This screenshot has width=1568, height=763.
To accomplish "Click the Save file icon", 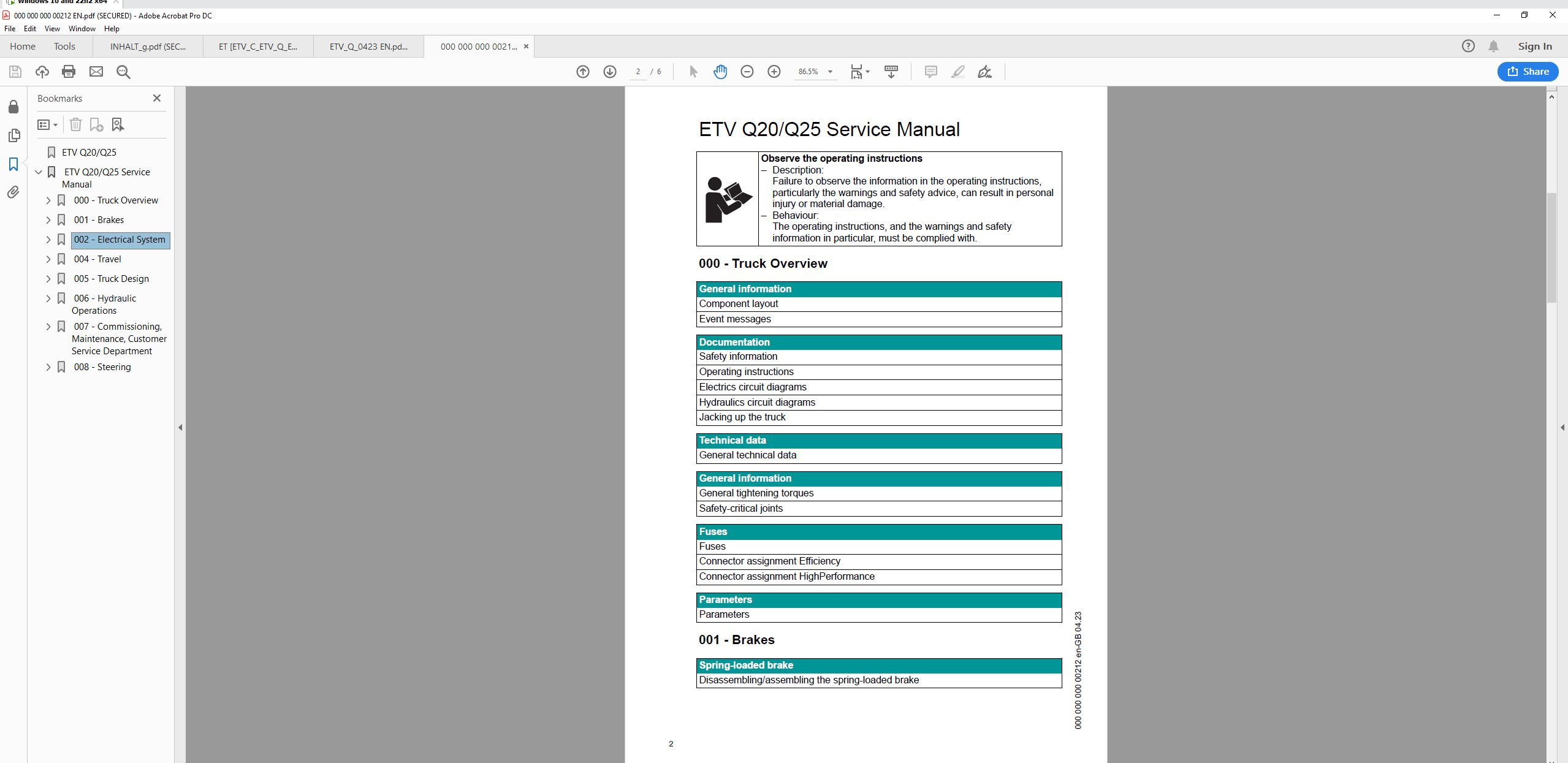I will [15, 72].
